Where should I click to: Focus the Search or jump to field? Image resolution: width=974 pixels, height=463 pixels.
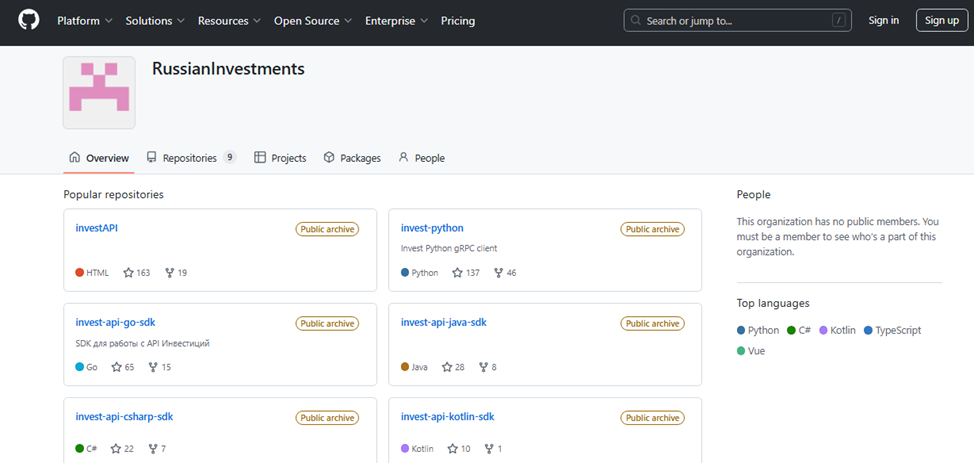(x=737, y=21)
